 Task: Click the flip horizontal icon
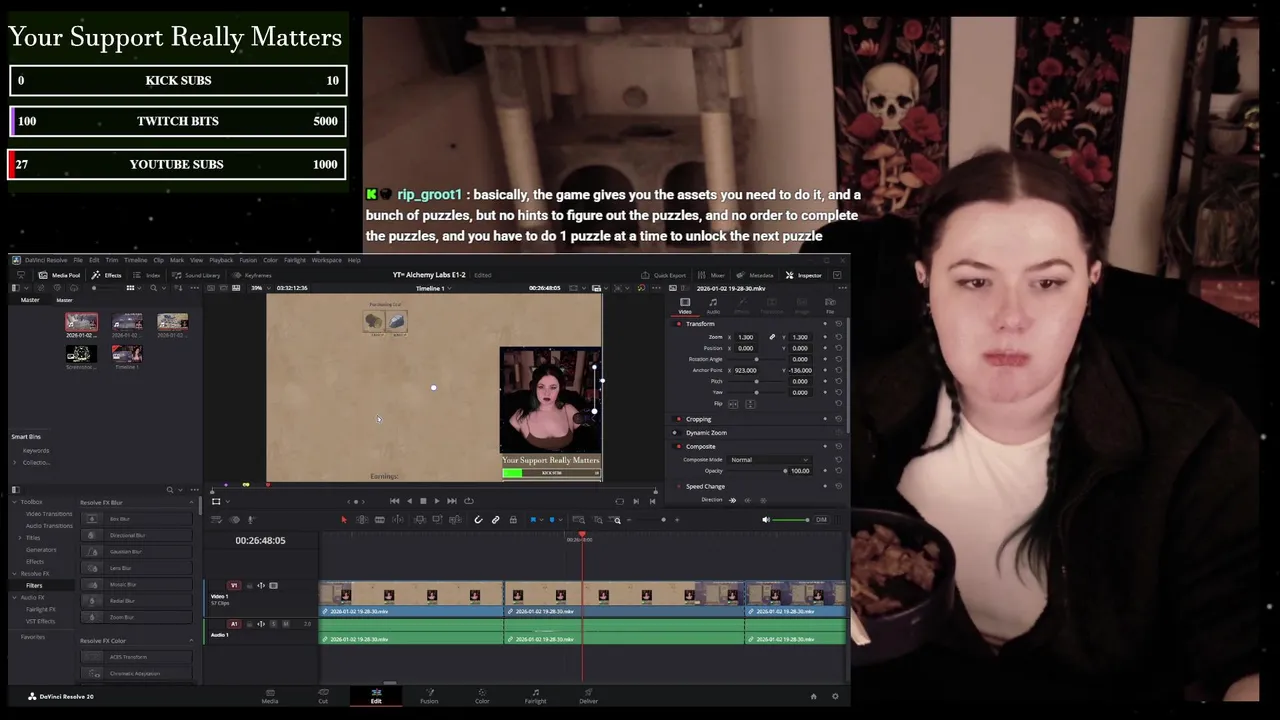733,404
